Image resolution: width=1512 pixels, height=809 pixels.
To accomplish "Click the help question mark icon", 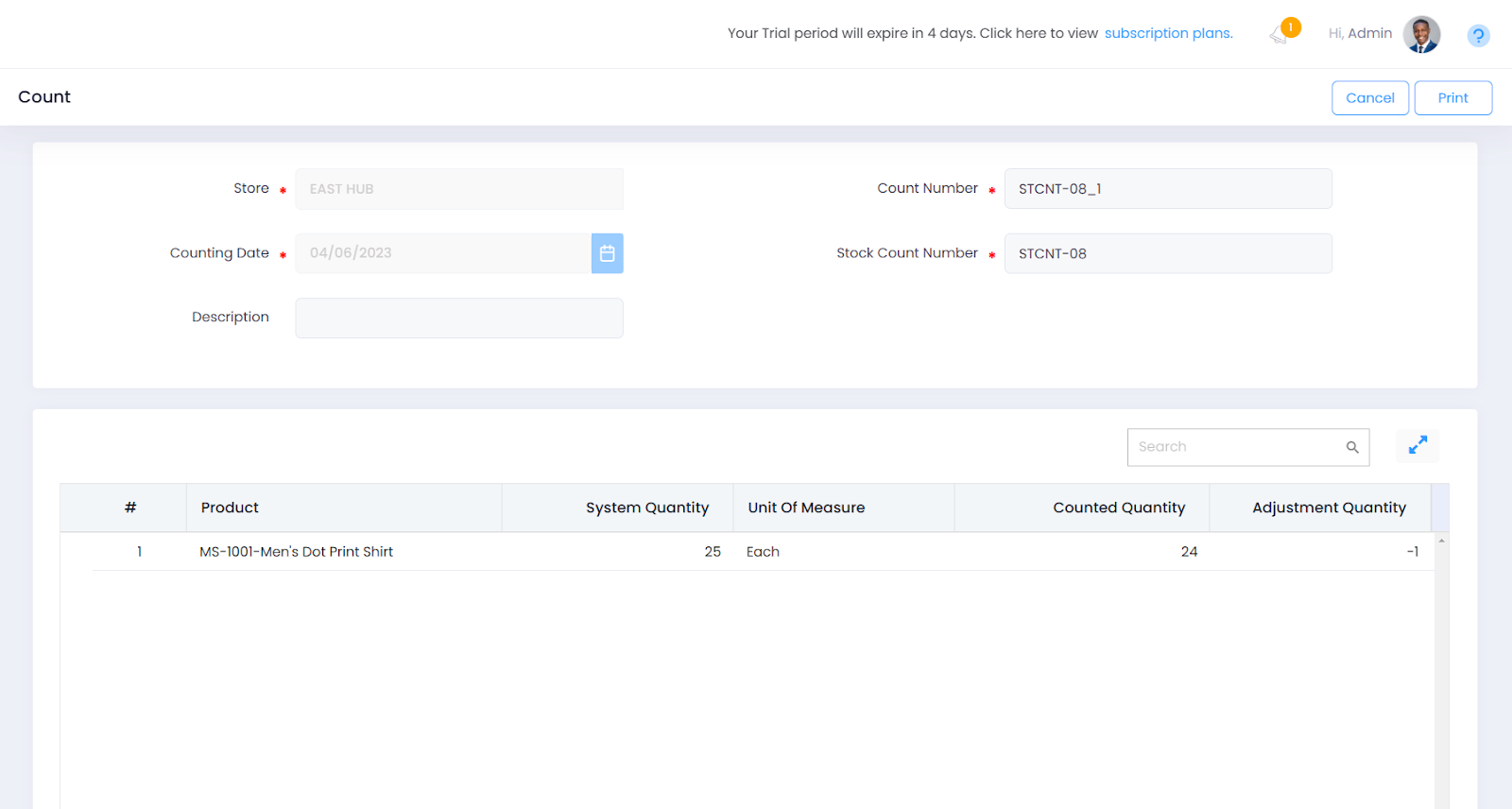I will pos(1478,36).
